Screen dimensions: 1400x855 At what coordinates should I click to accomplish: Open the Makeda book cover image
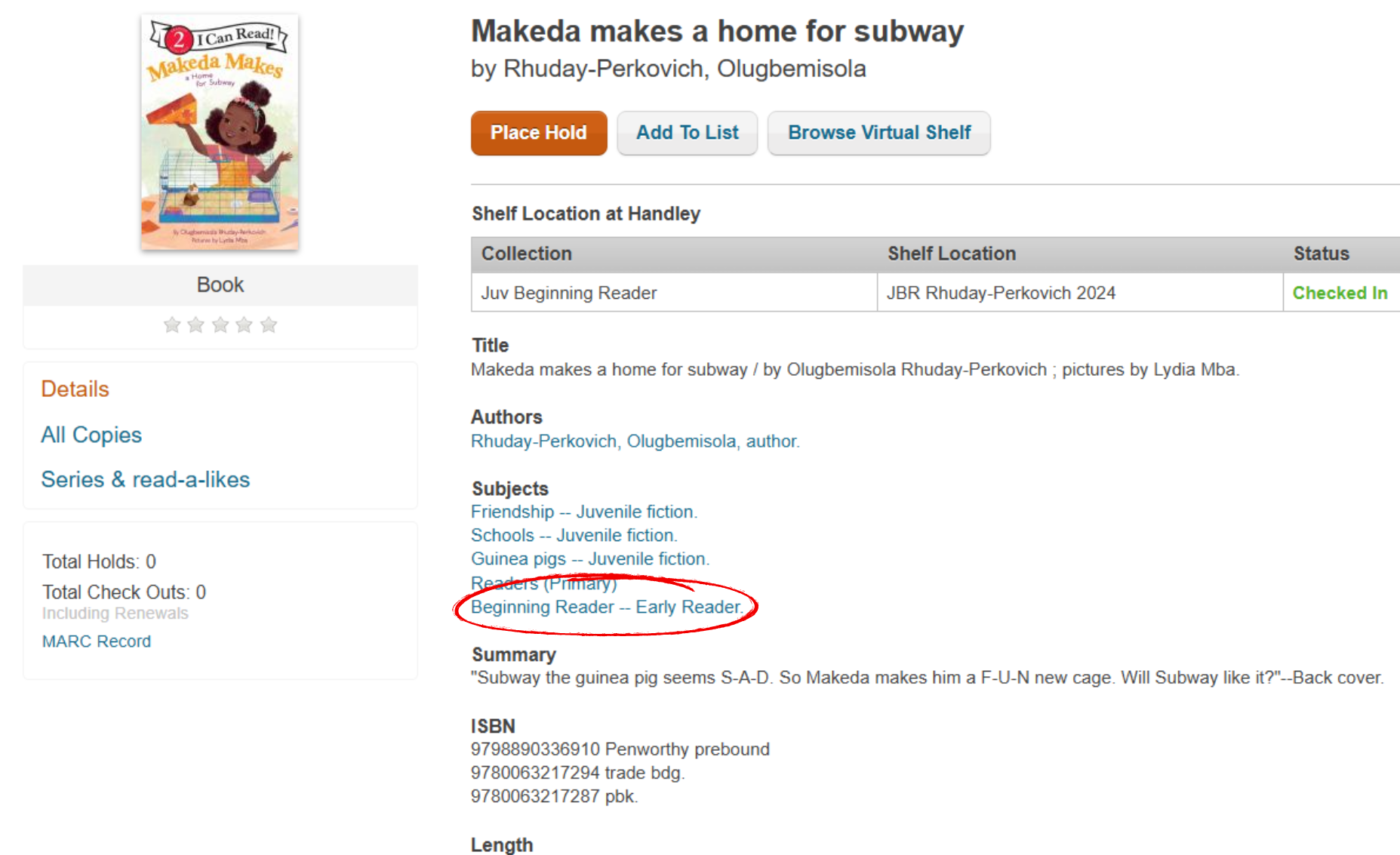click(220, 132)
